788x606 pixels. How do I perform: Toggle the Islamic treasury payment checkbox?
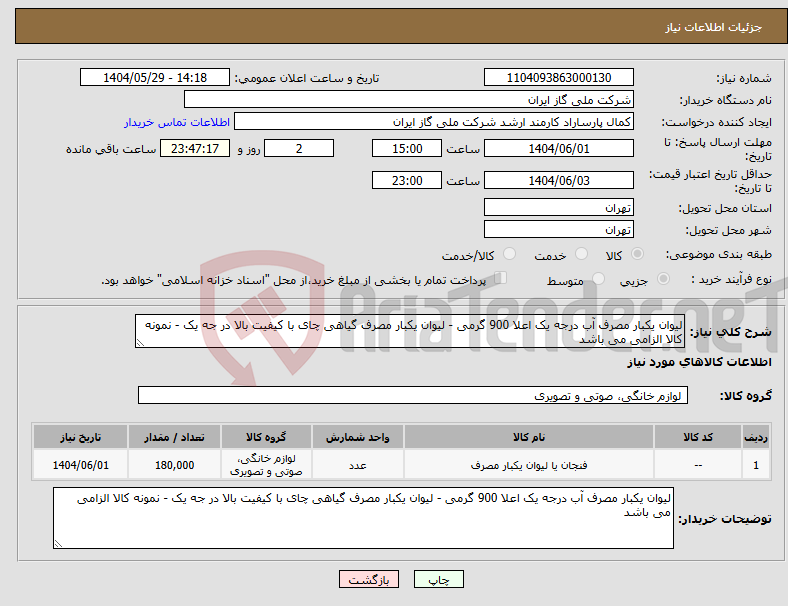point(501,278)
